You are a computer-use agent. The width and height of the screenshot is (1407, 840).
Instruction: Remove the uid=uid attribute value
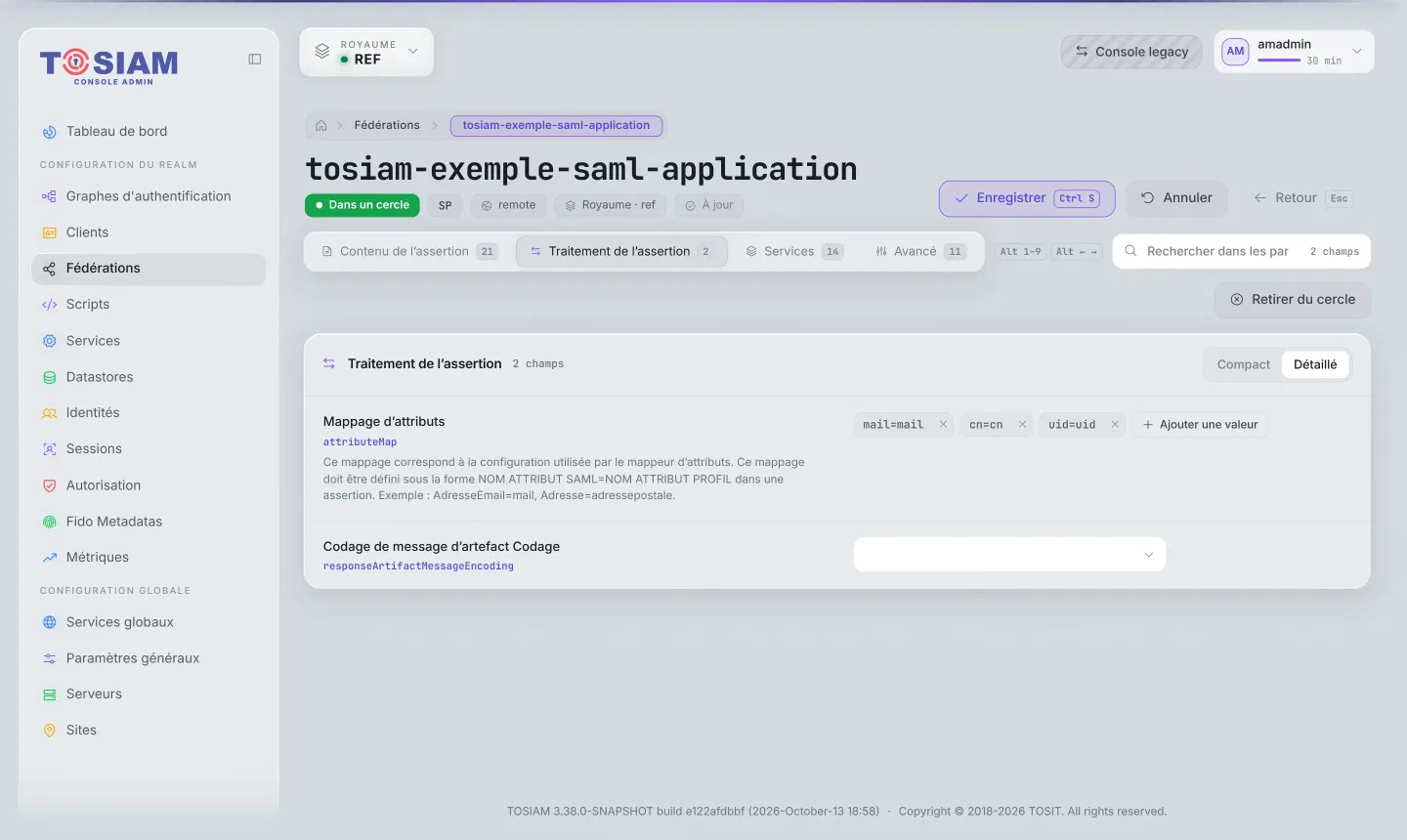pos(1115,425)
